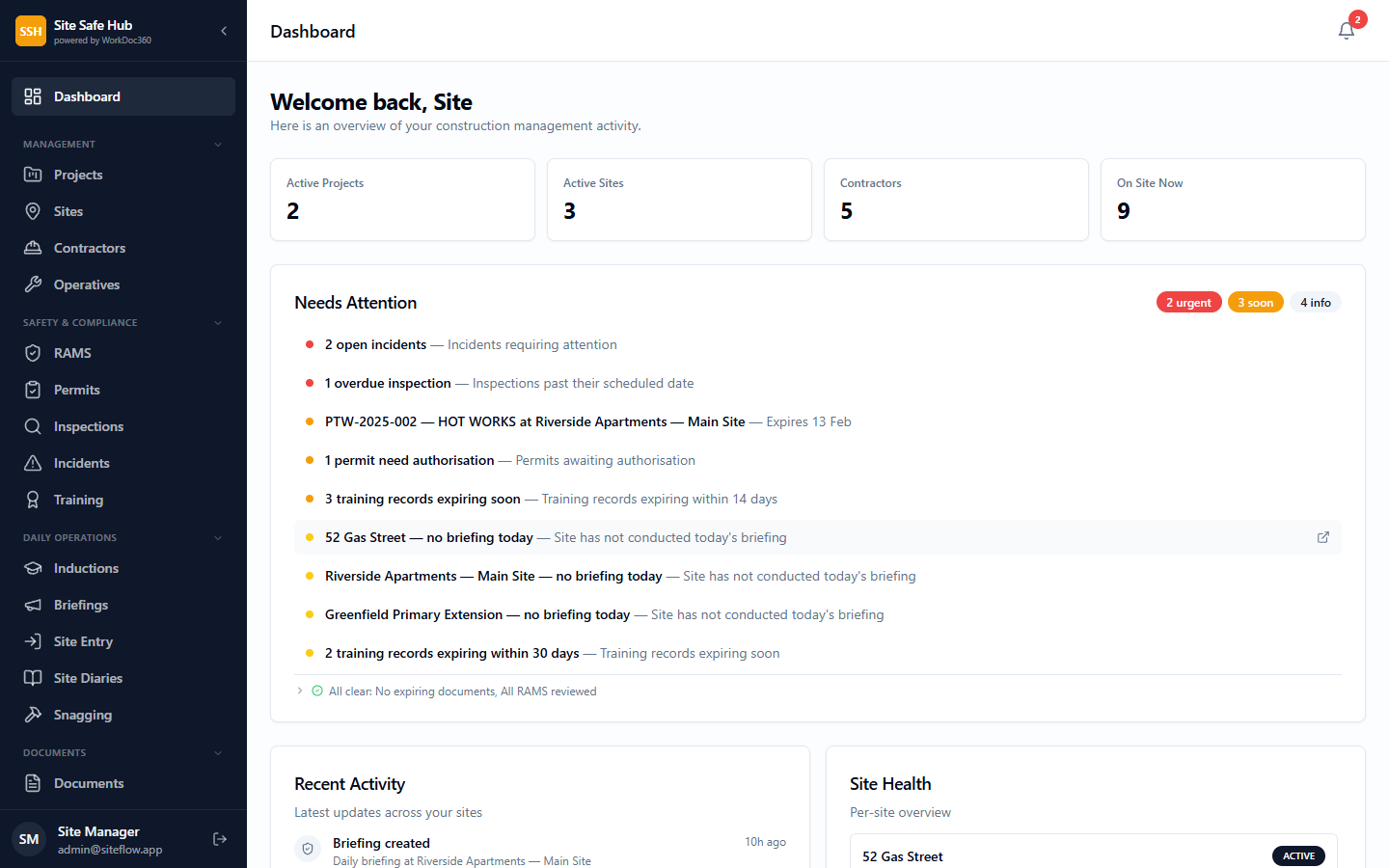Click the red notification count badge
The height and width of the screenshot is (868, 1389).
(x=1358, y=19)
